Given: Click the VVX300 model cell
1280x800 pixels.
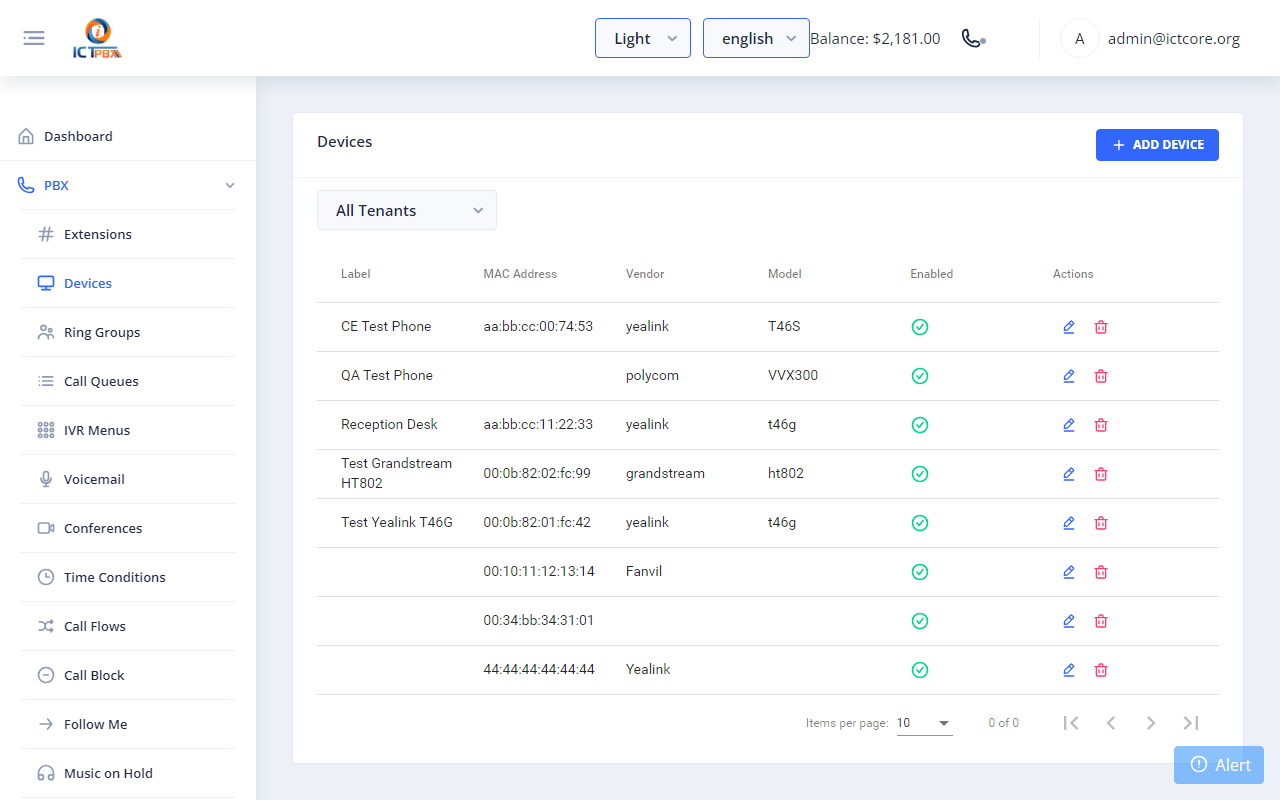Looking at the screenshot, I should click(x=793, y=375).
